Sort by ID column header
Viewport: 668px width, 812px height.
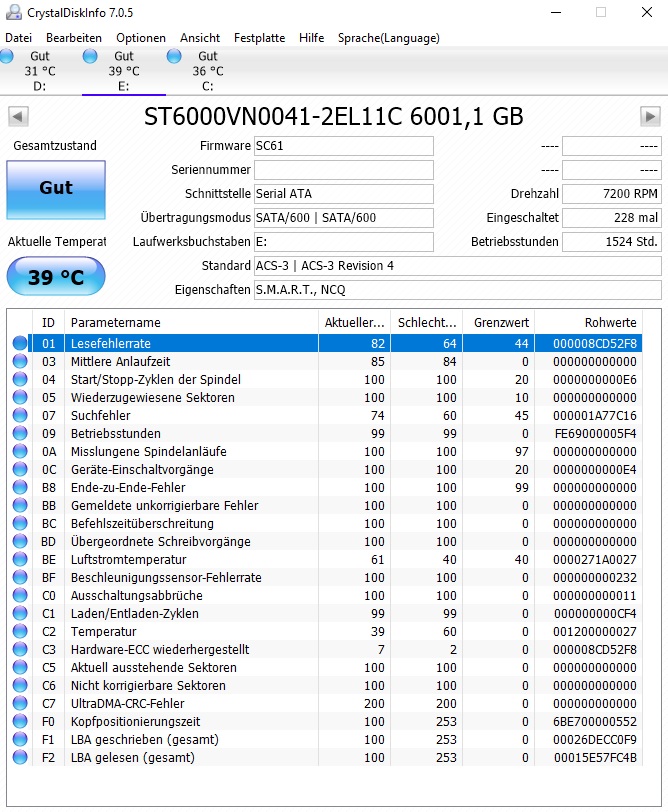(x=48, y=323)
